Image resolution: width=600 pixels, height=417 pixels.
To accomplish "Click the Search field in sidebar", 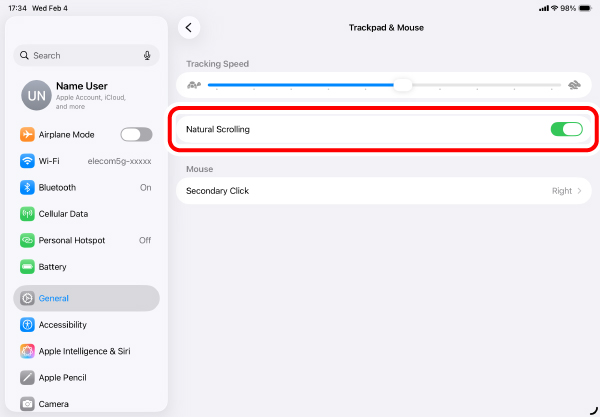I will [x=86, y=55].
